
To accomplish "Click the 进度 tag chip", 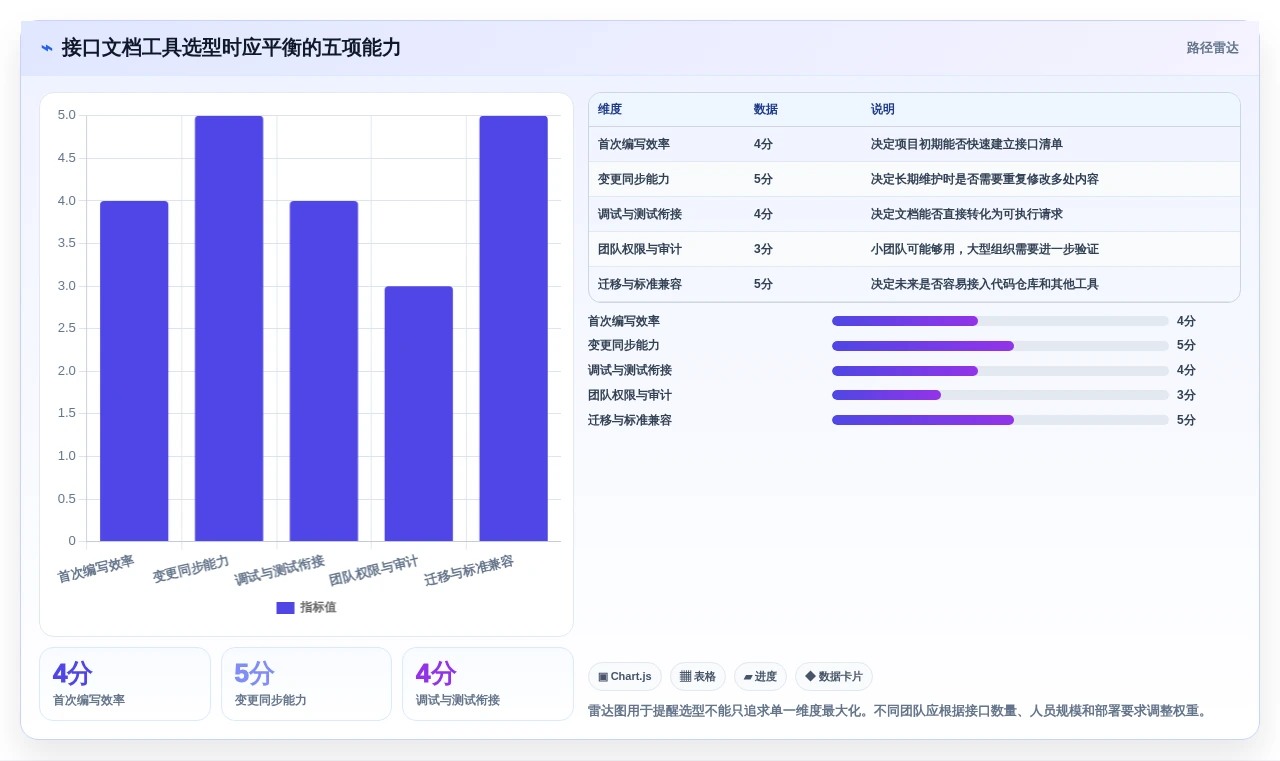I will coord(760,677).
